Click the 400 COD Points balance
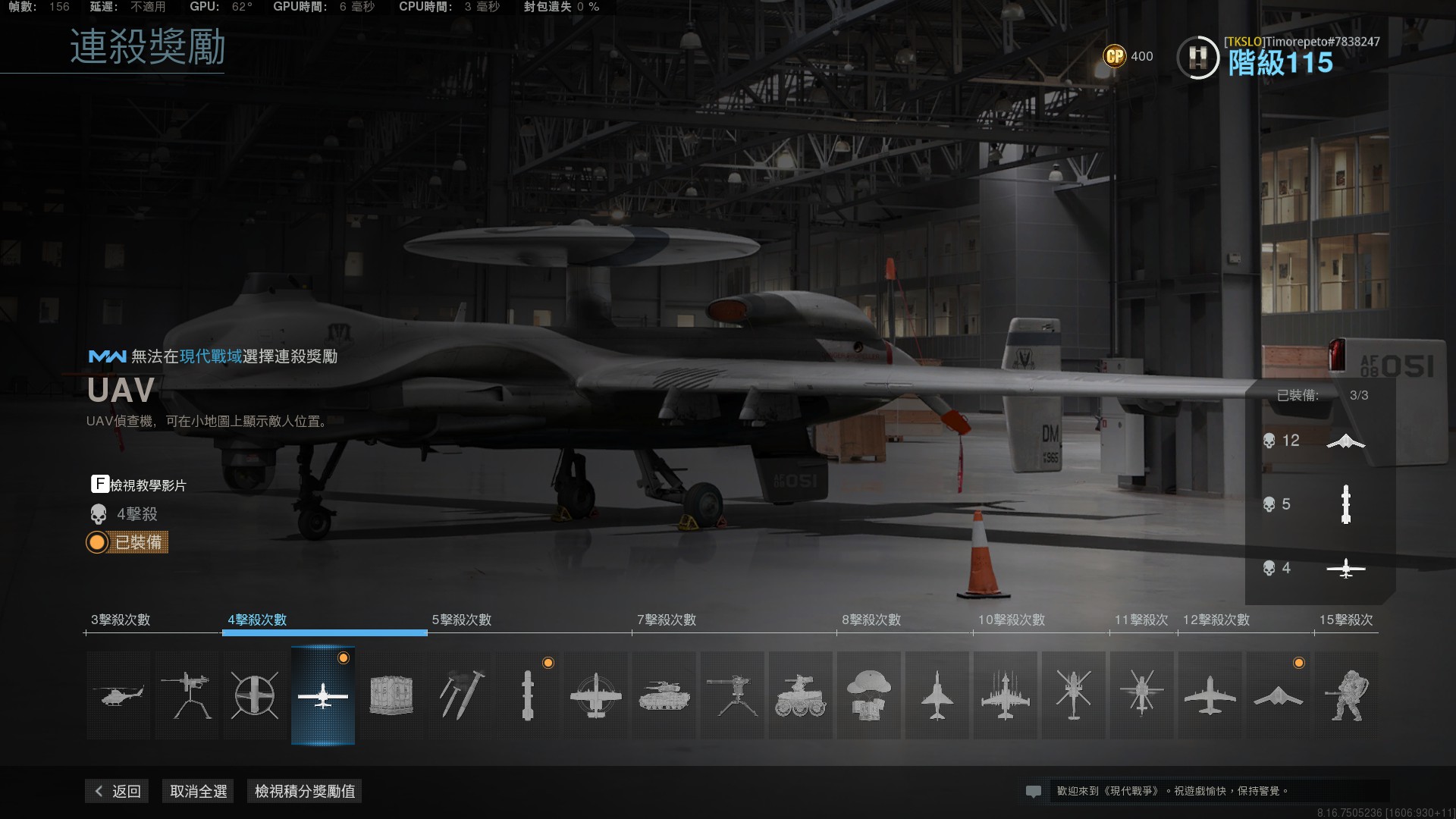This screenshot has width=1456, height=819. pyautogui.click(x=1141, y=56)
